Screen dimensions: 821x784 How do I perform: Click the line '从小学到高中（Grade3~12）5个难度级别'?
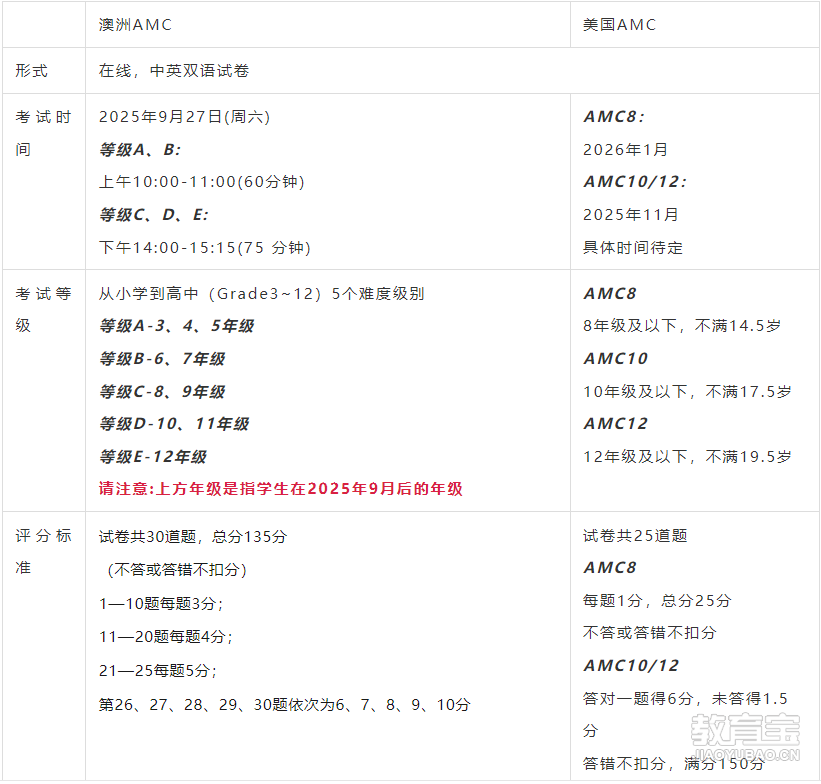pyautogui.click(x=262, y=293)
